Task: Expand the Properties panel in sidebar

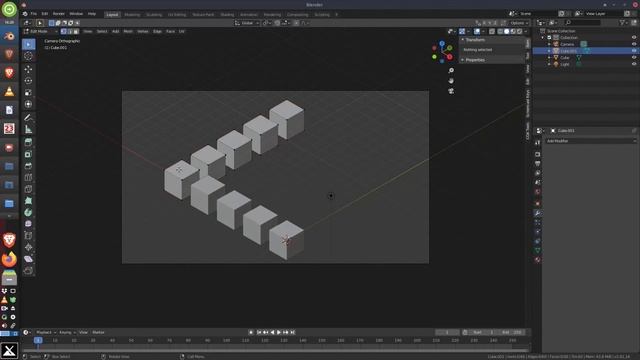Action: pyautogui.click(x=475, y=60)
